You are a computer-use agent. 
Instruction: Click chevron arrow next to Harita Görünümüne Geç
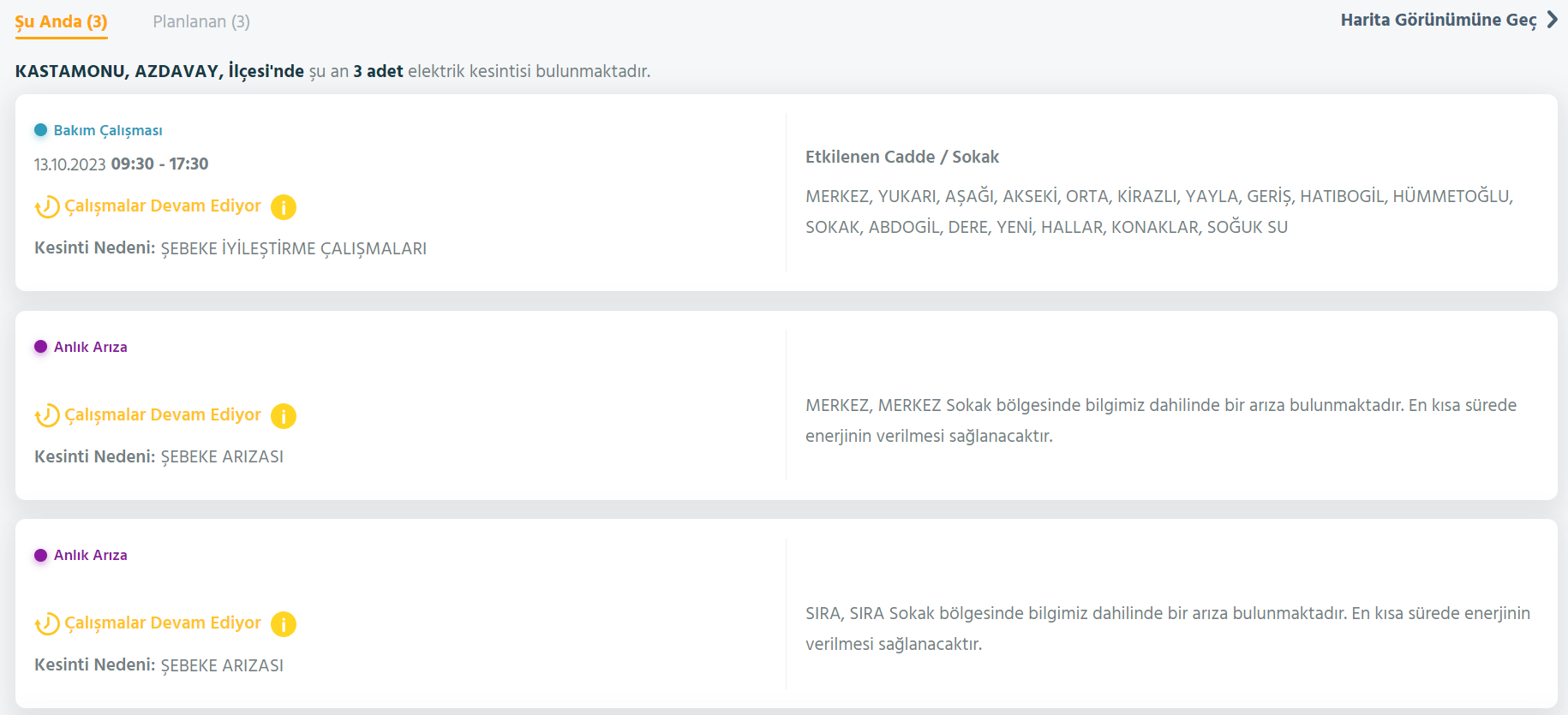pyautogui.click(x=1552, y=20)
